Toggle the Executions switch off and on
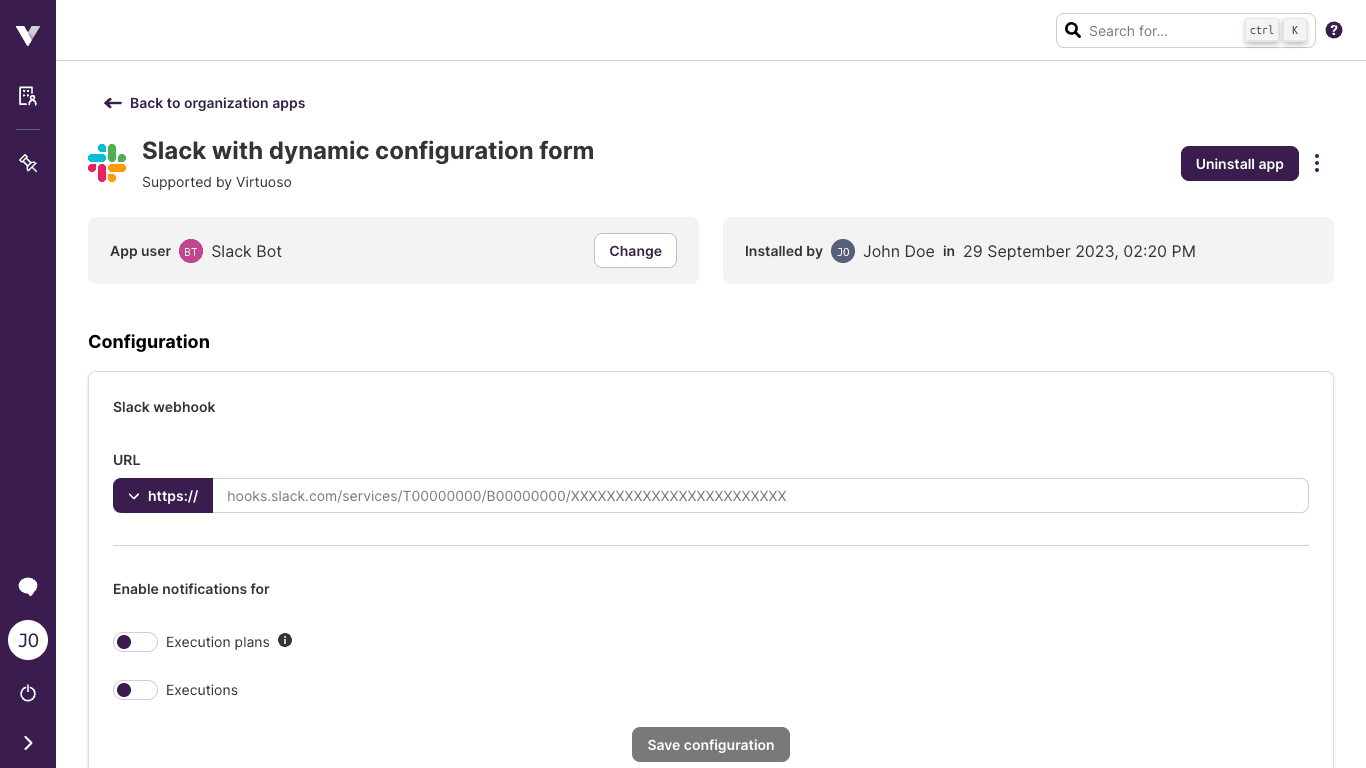 tap(136, 690)
